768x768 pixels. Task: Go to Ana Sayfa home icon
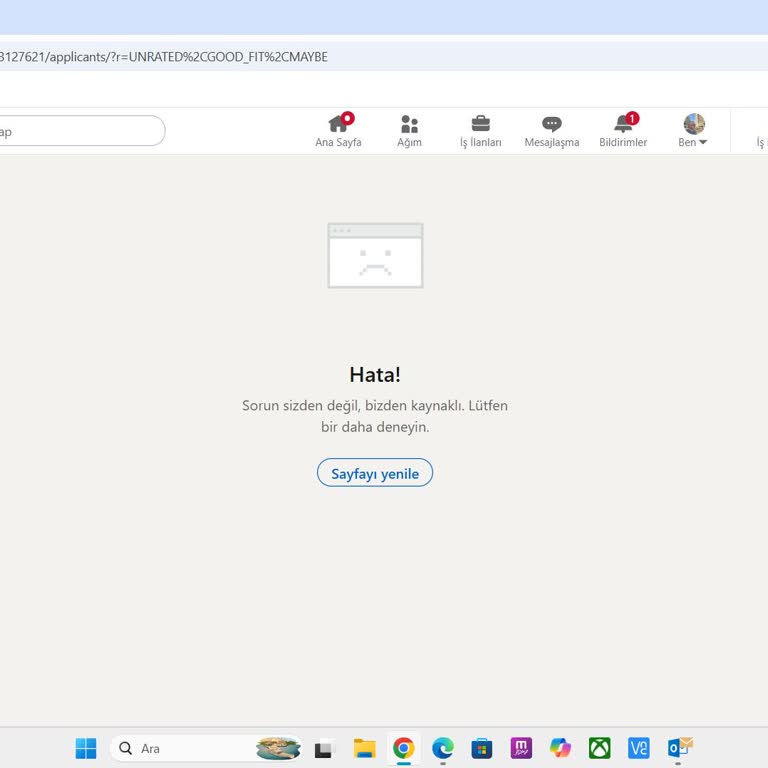(x=338, y=130)
